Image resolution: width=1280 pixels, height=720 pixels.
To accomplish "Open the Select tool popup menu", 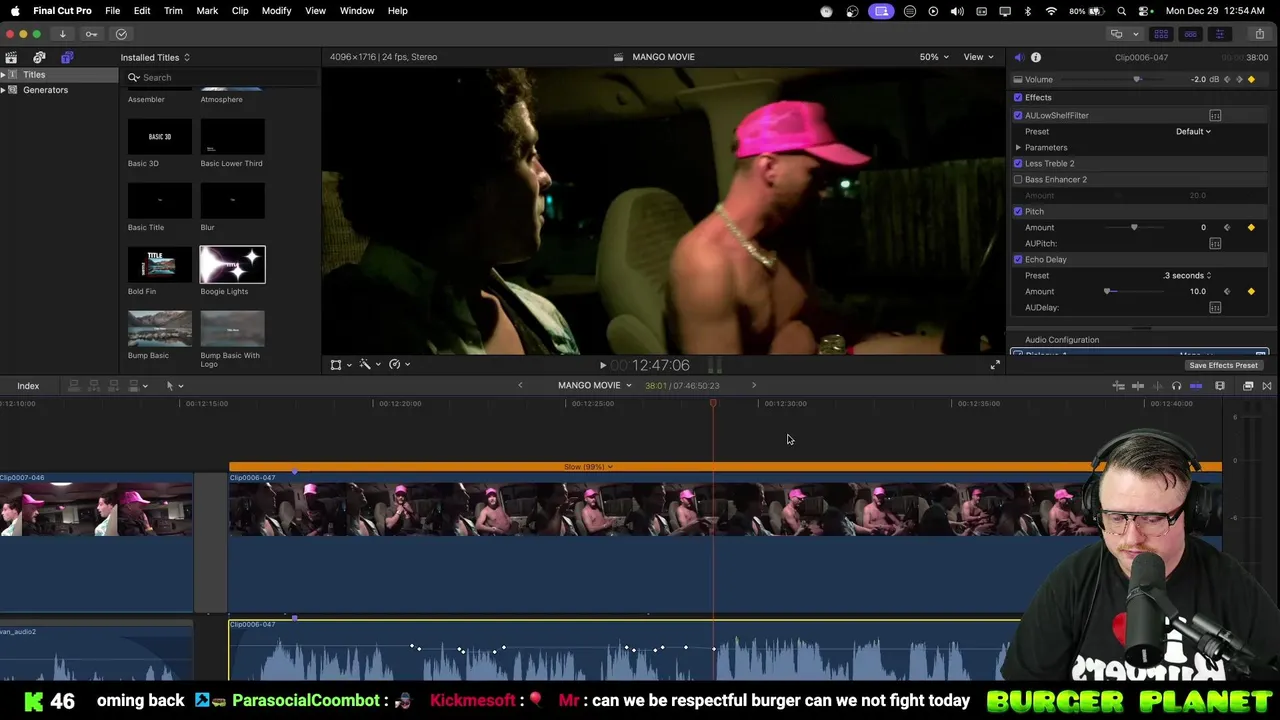I will point(174,385).
